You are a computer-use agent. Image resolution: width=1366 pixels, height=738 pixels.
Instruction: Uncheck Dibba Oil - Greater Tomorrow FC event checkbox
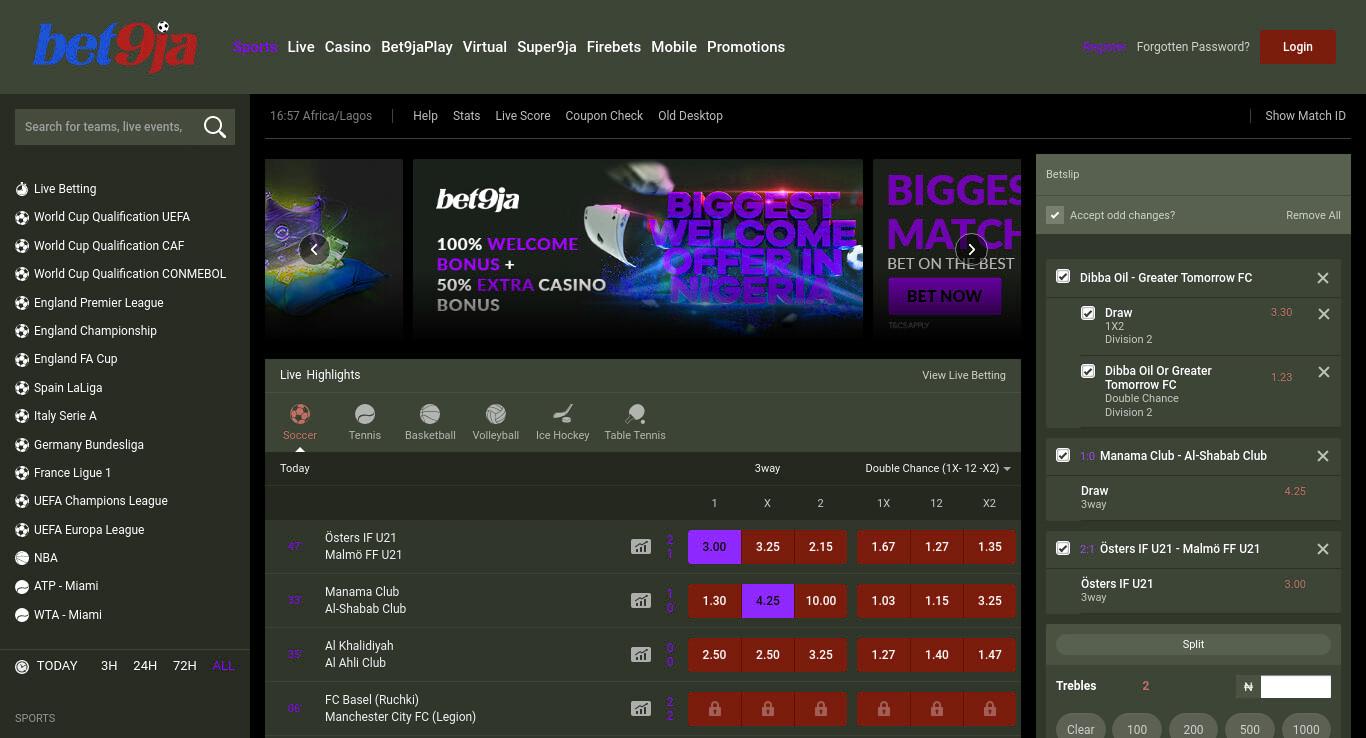(x=1063, y=277)
